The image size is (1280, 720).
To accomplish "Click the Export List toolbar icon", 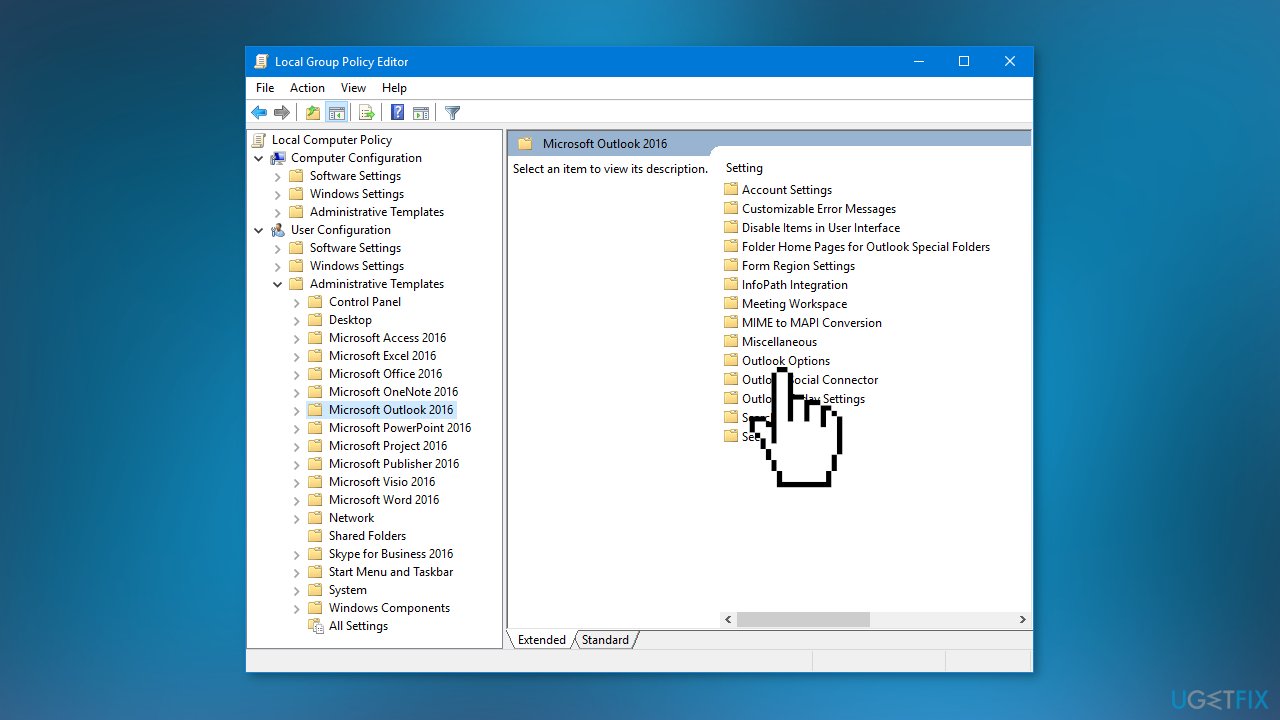I will [367, 113].
